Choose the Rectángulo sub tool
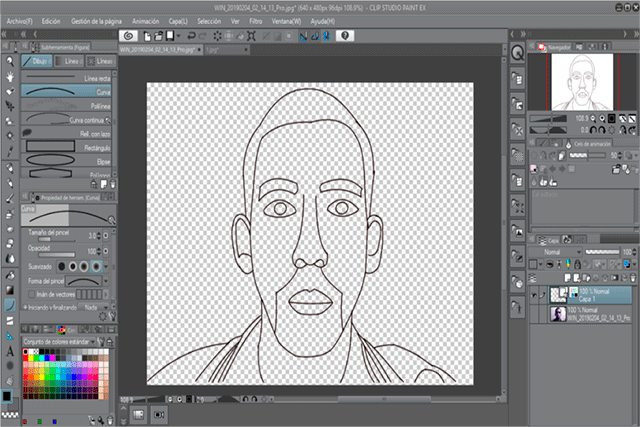640x427 pixels. click(x=66, y=146)
